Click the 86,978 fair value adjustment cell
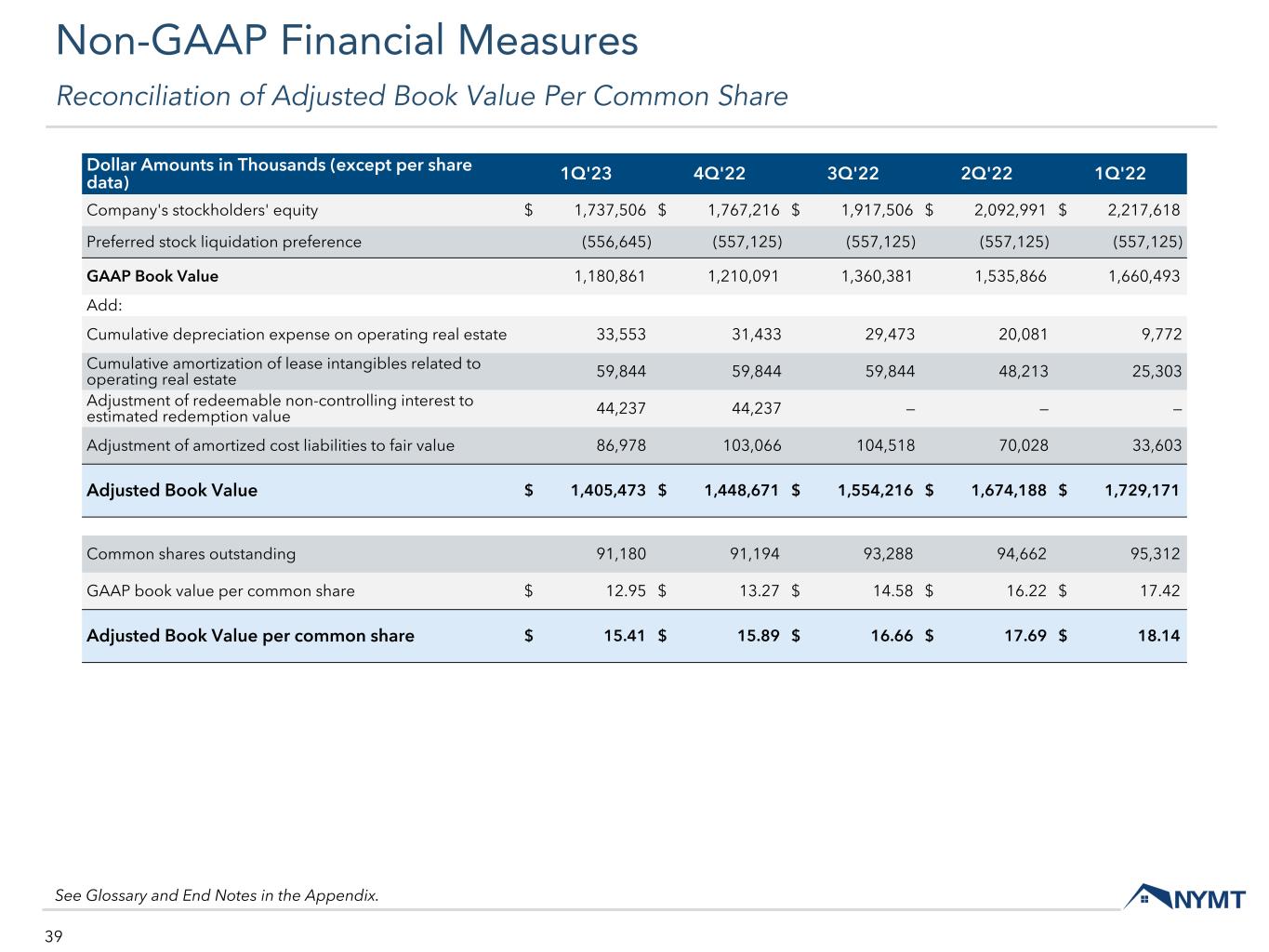Image resolution: width=1269 pixels, height=952 pixels. (x=621, y=445)
